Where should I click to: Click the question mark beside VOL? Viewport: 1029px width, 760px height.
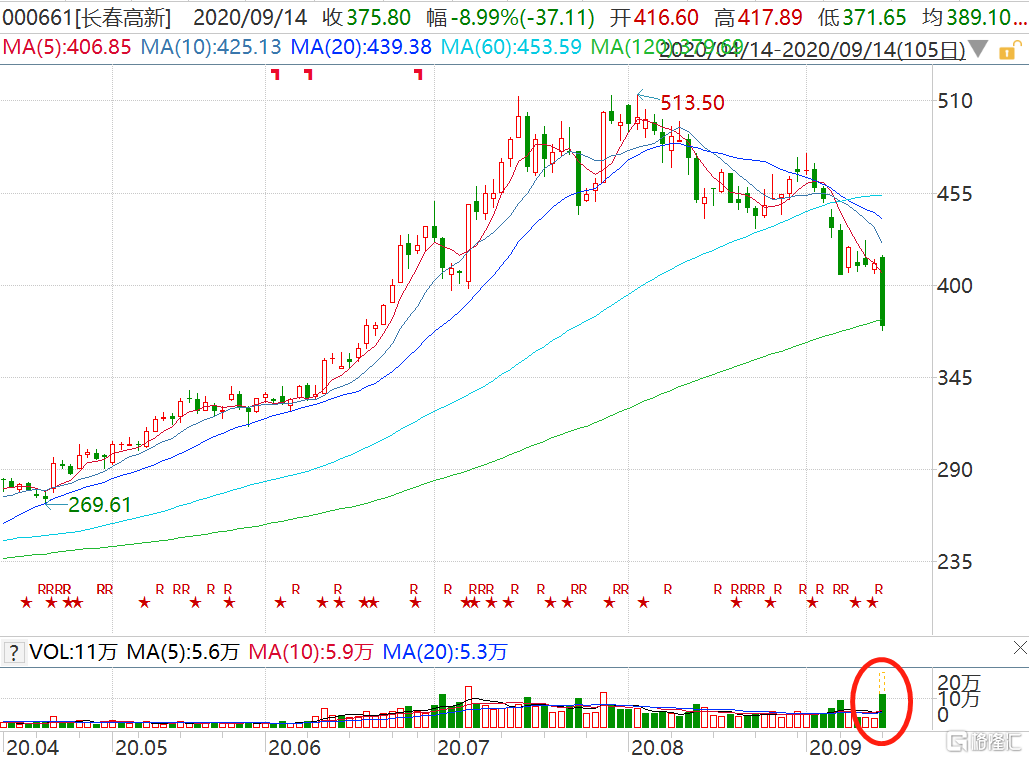(13, 653)
